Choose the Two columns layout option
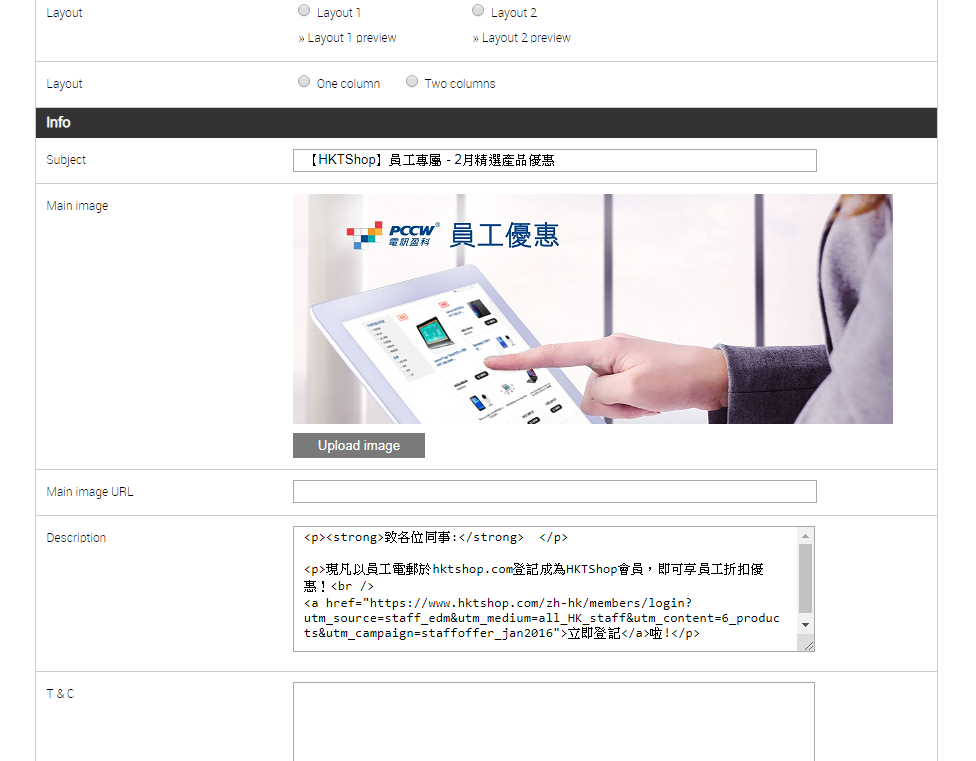The image size is (976, 761). (412, 81)
